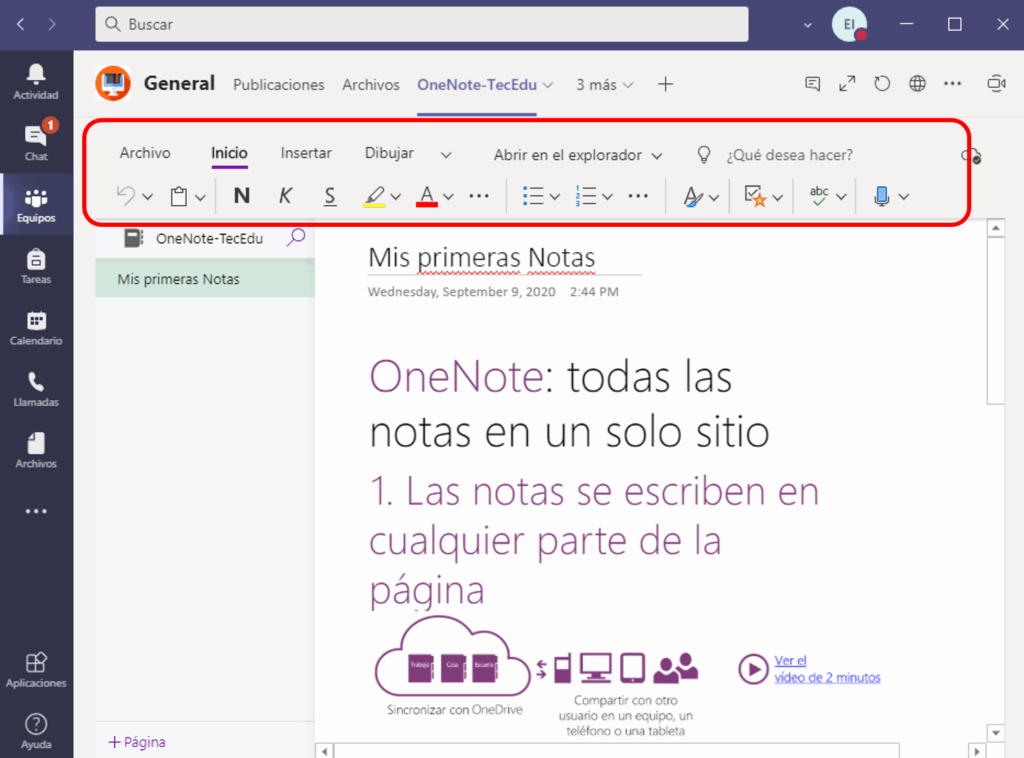The width and height of the screenshot is (1024, 758).
Task: Click the clipboard paste icon
Action: click(x=179, y=197)
